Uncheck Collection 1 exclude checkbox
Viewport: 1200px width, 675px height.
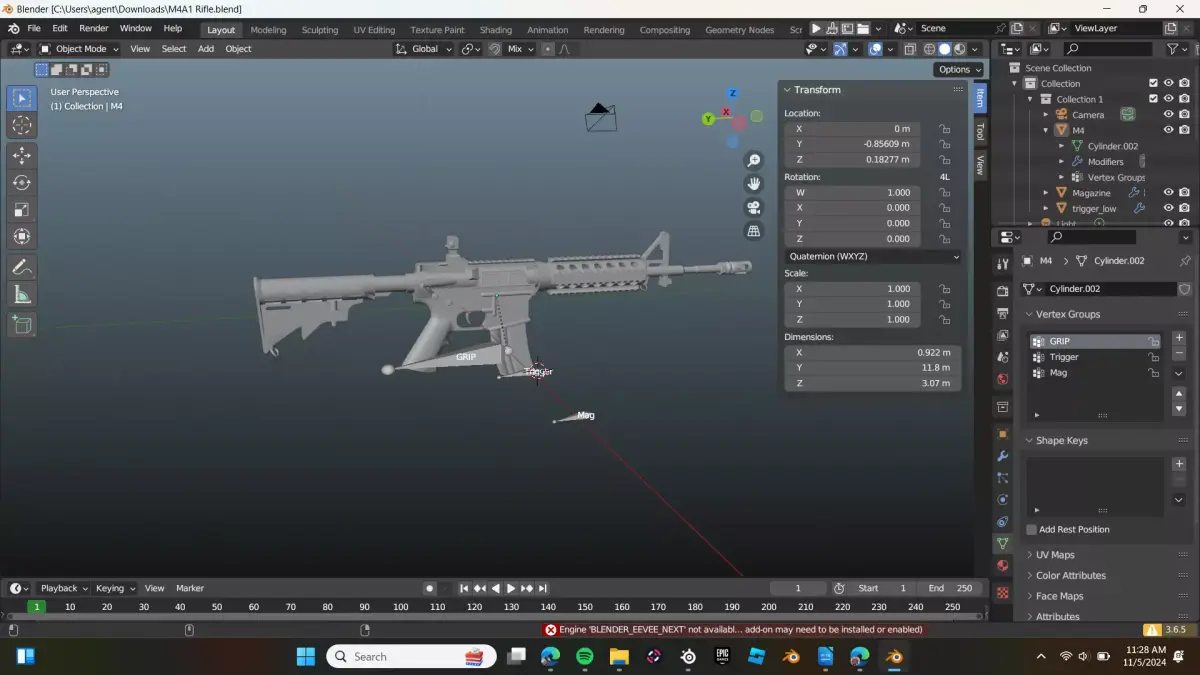pos(1153,99)
